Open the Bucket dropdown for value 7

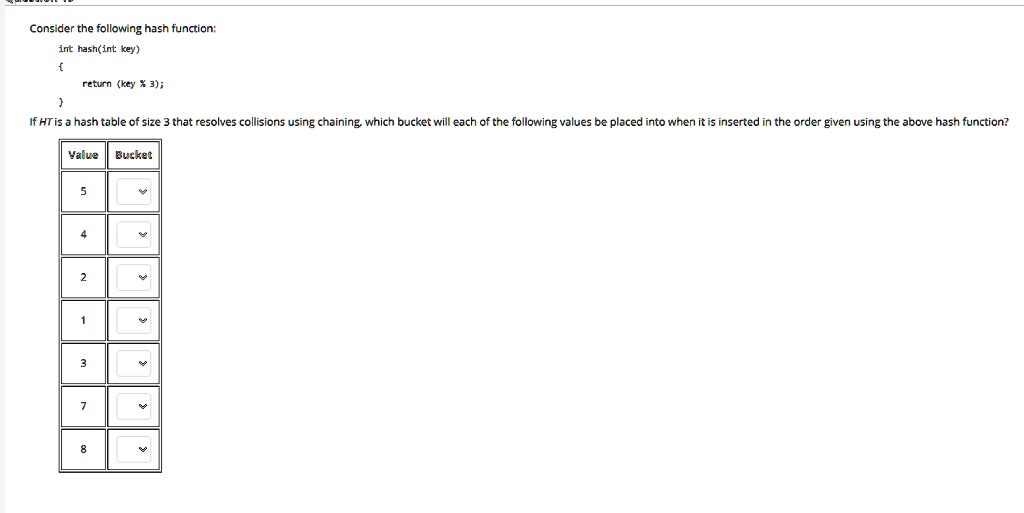(x=134, y=407)
